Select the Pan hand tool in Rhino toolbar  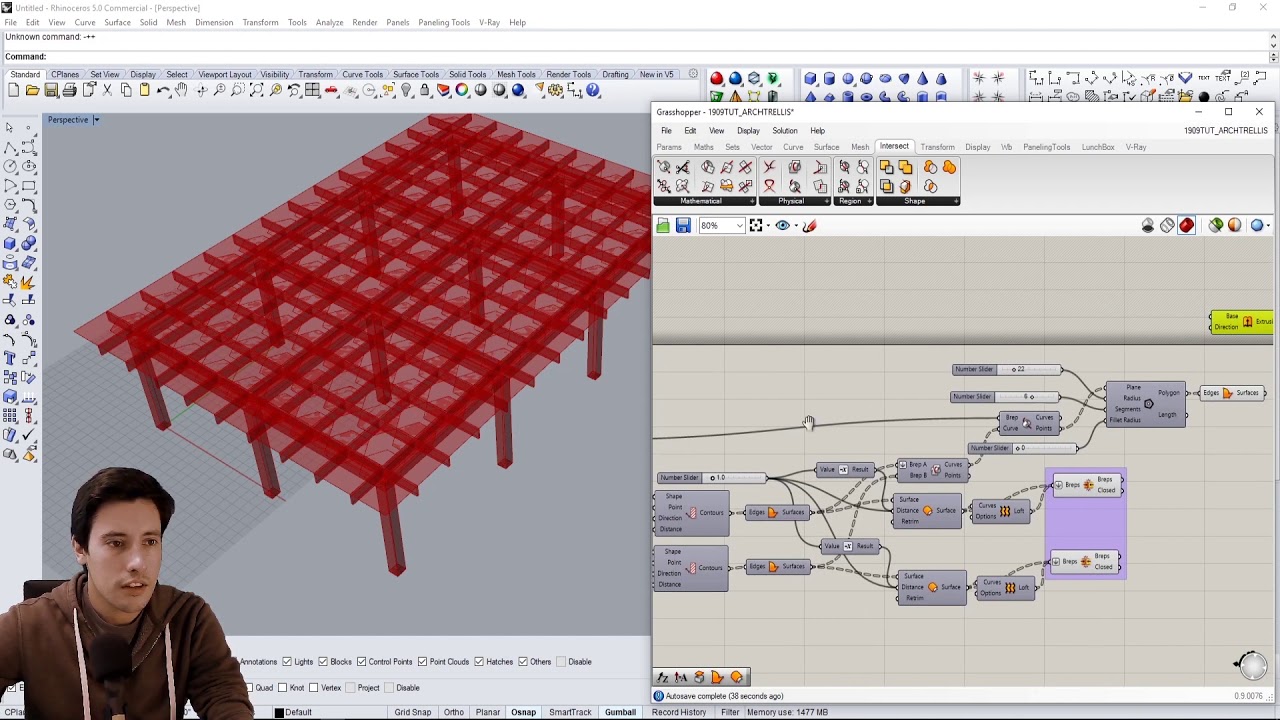(x=181, y=90)
